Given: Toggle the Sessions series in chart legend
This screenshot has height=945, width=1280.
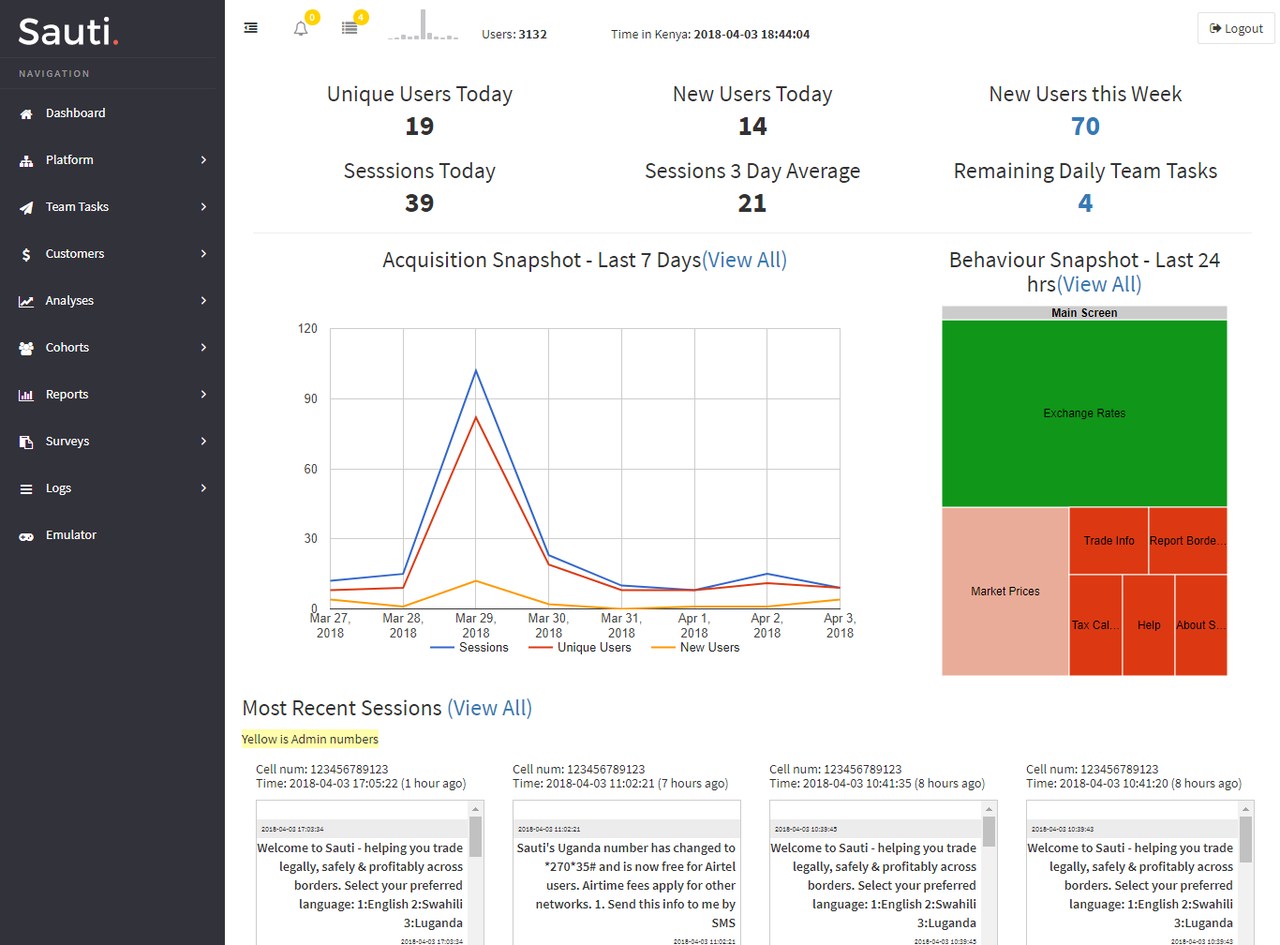Looking at the screenshot, I should coord(469,647).
